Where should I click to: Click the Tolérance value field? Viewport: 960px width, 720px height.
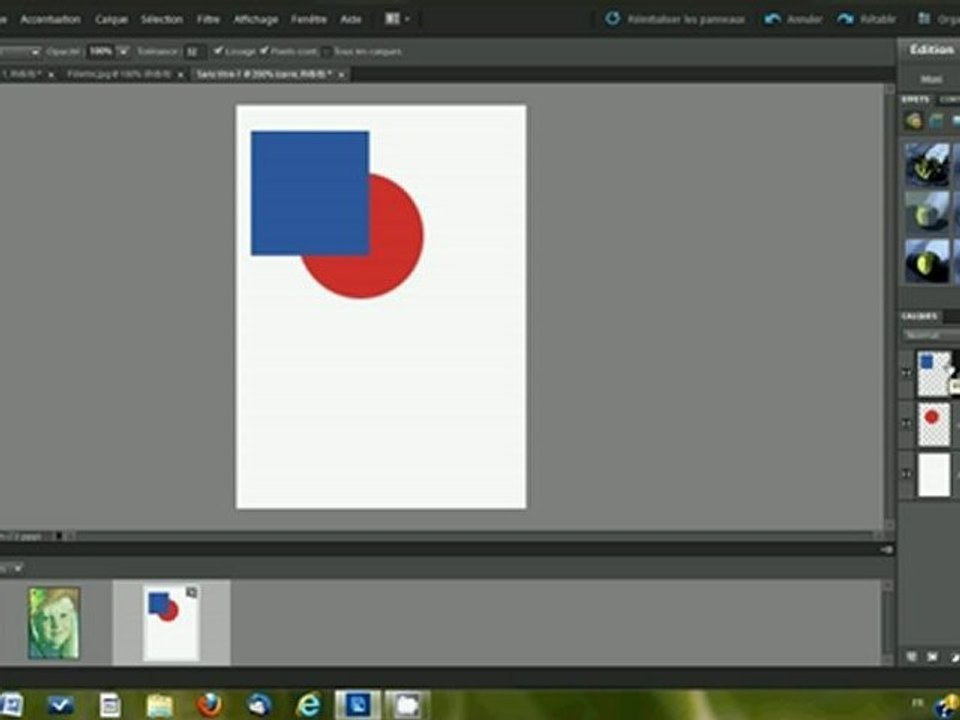point(193,52)
